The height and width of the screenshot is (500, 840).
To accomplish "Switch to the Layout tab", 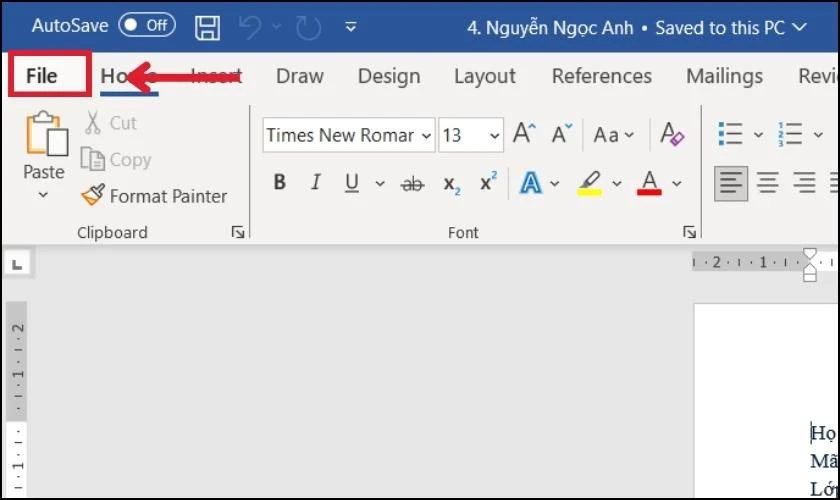I will [x=485, y=76].
